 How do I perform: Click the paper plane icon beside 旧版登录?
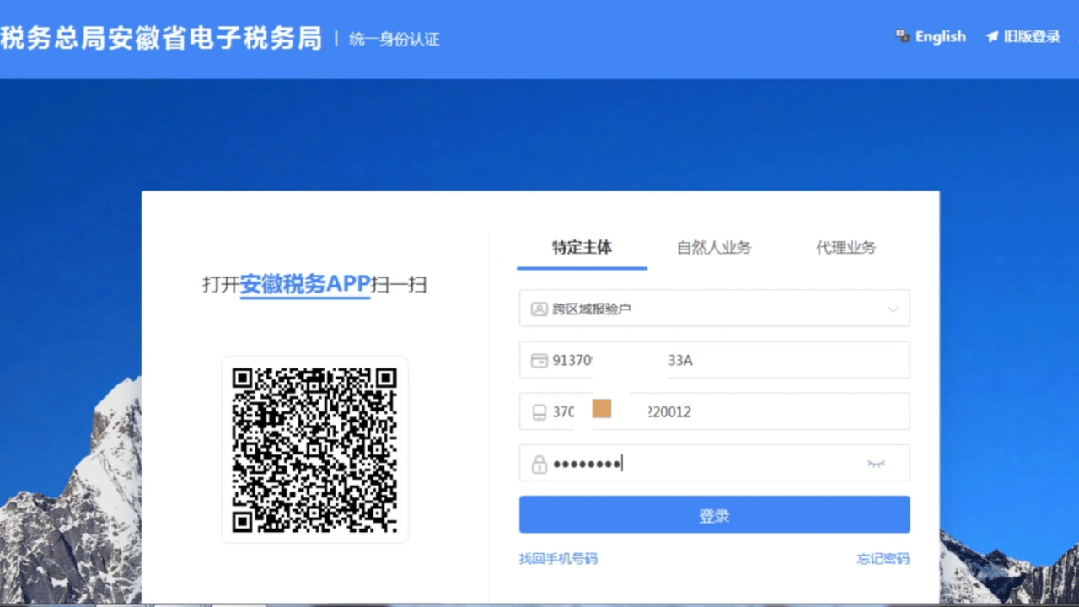pyautogui.click(x=992, y=36)
